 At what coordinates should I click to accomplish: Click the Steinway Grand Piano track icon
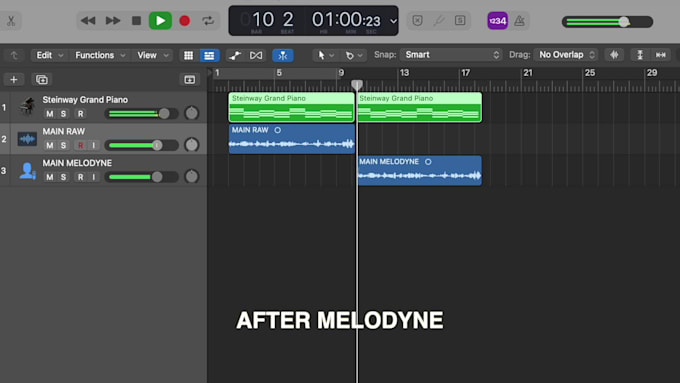pyautogui.click(x=27, y=107)
